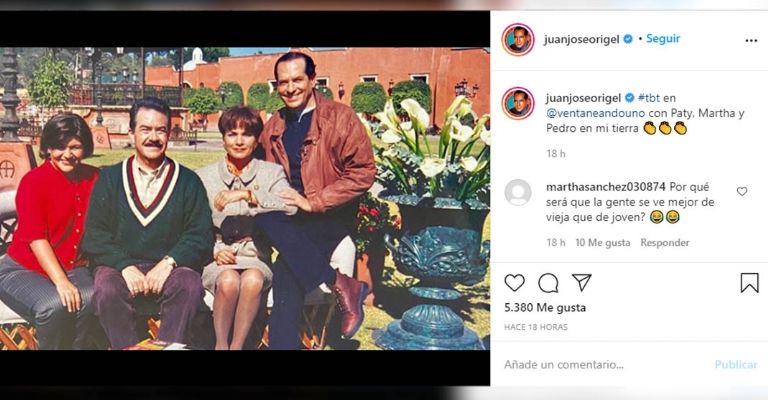Viewport: 768px width, 400px height.
Task: Open the comment speech bubble icon
Action: [548, 283]
